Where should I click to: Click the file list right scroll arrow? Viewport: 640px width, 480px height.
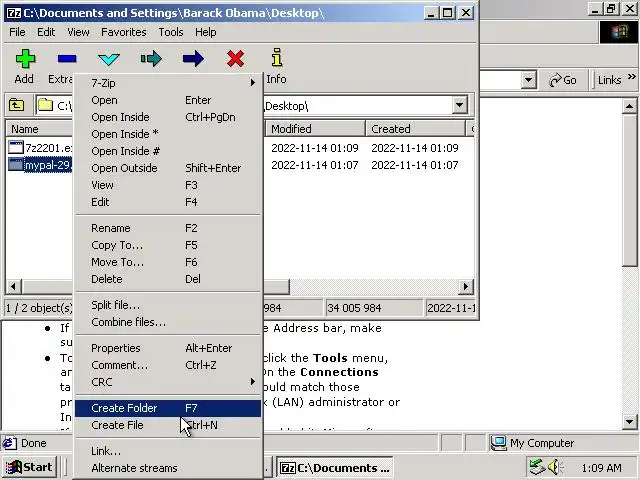tap(466, 287)
